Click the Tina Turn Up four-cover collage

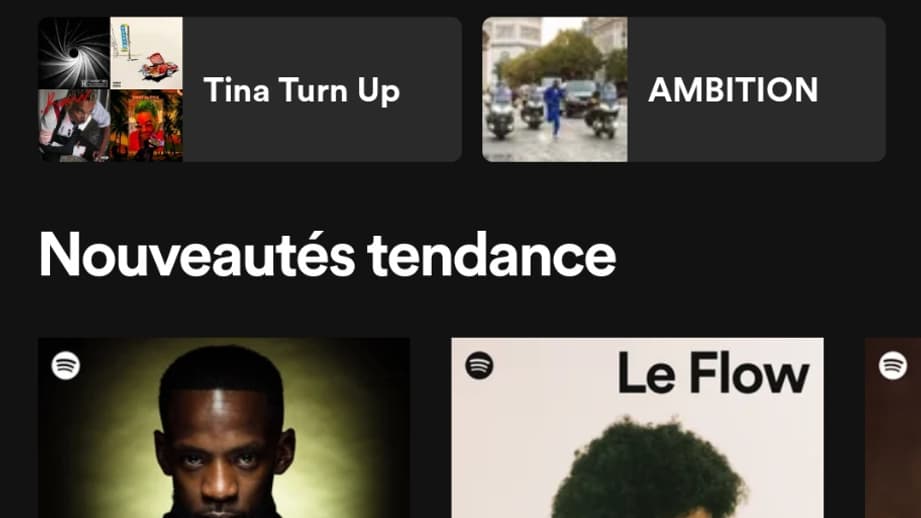(110, 89)
